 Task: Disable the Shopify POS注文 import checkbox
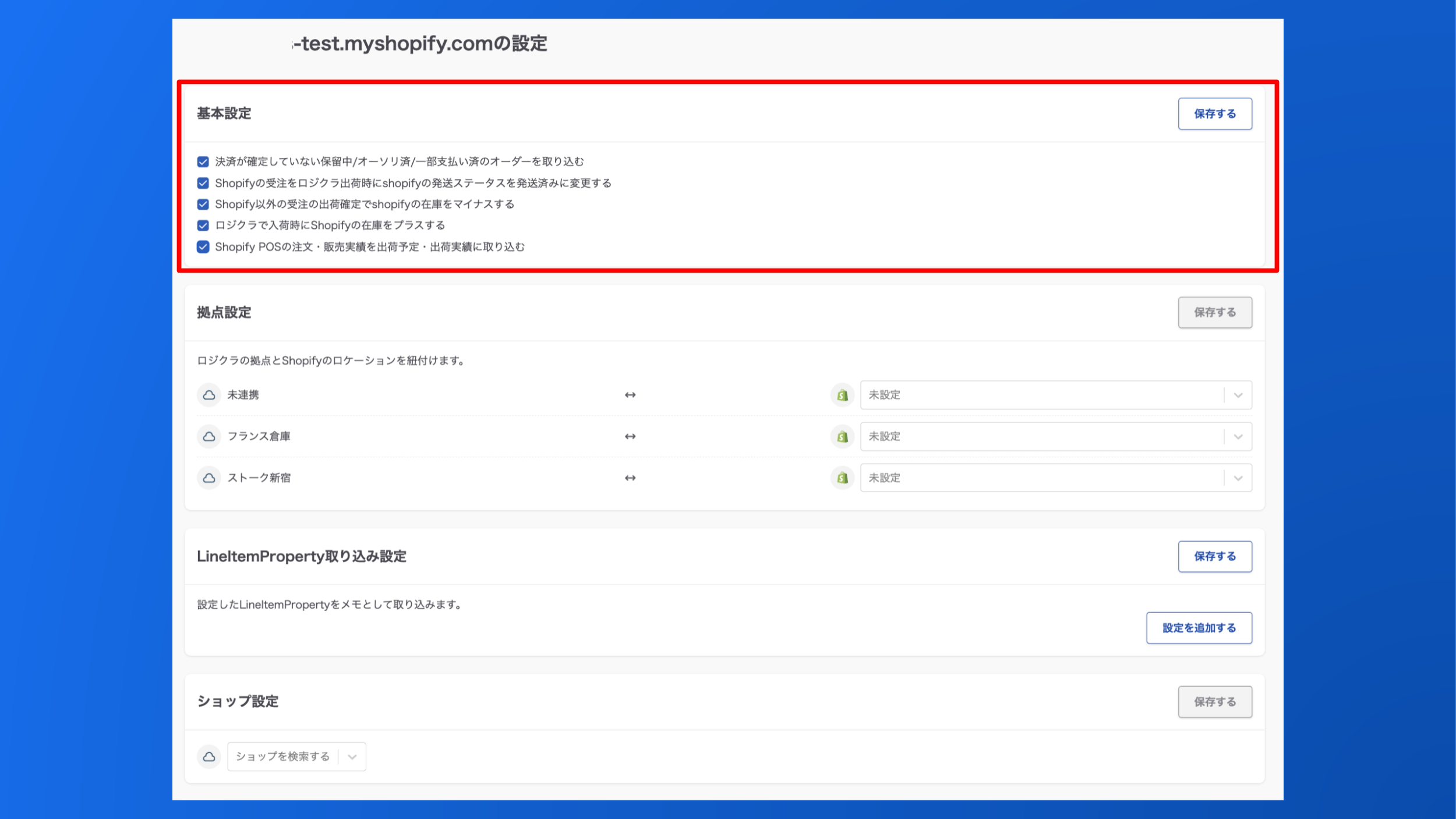point(203,247)
